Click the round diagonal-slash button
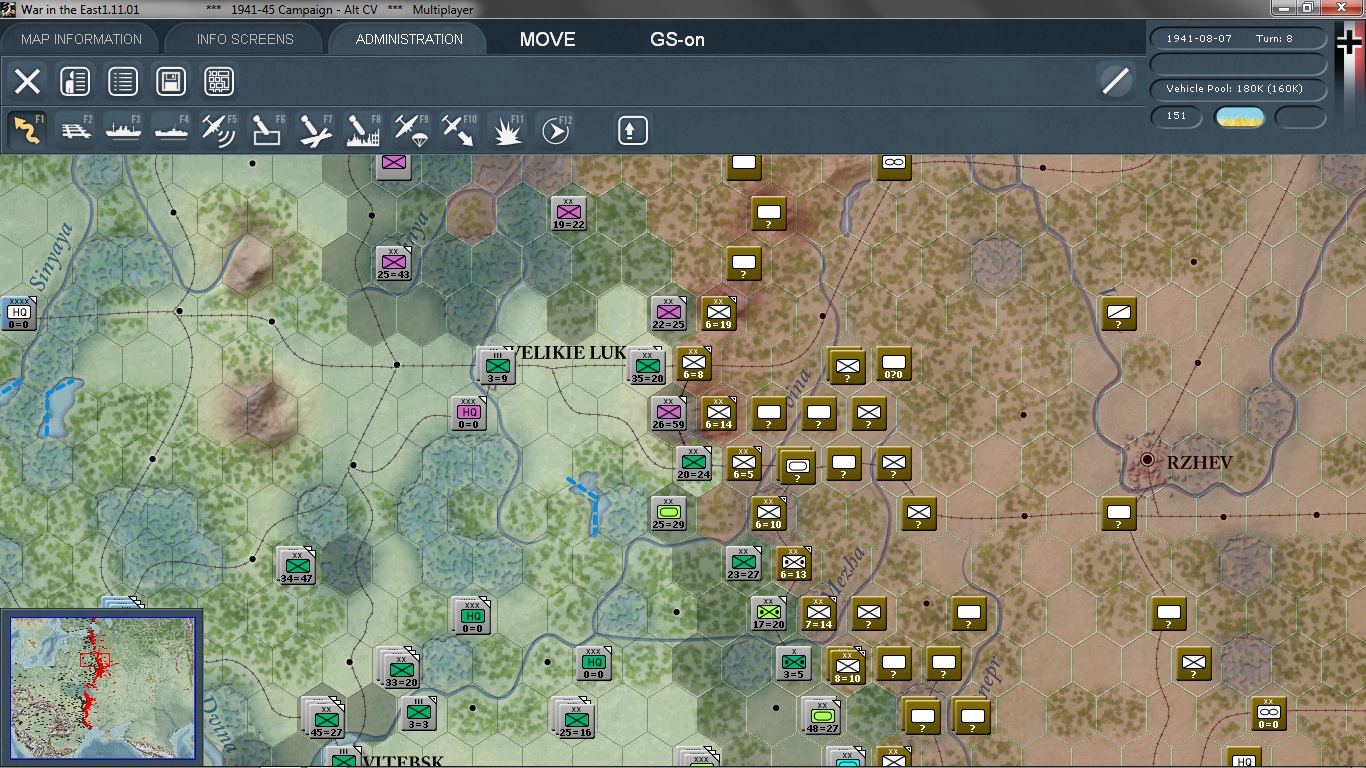1366x768 pixels. (1115, 81)
